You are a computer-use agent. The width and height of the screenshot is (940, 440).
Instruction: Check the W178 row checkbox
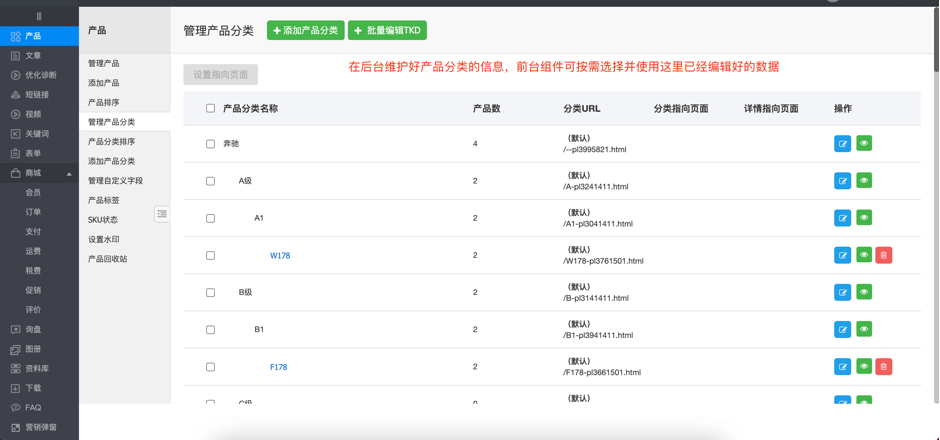[x=210, y=255]
